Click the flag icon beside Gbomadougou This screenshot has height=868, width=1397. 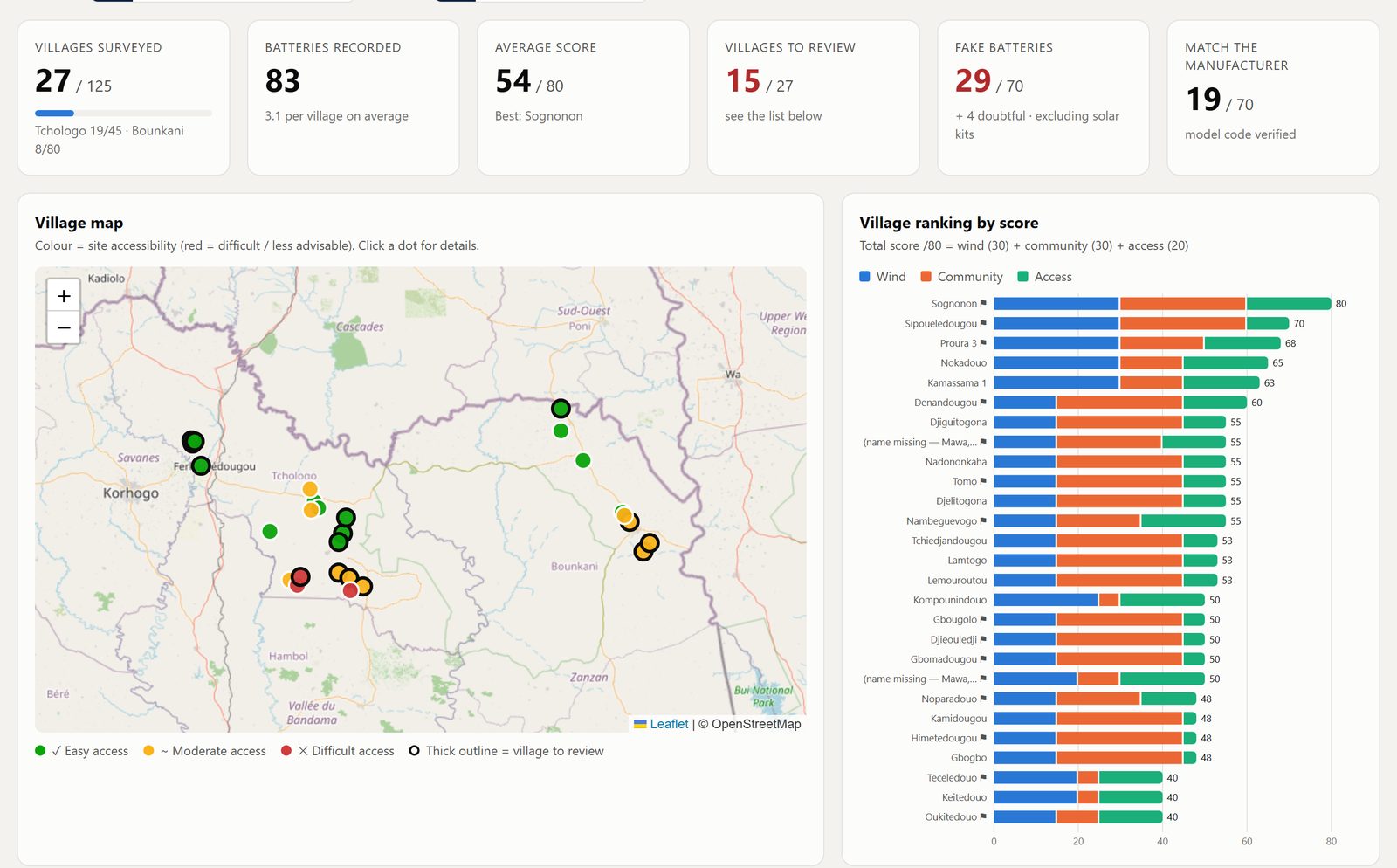click(983, 659)
